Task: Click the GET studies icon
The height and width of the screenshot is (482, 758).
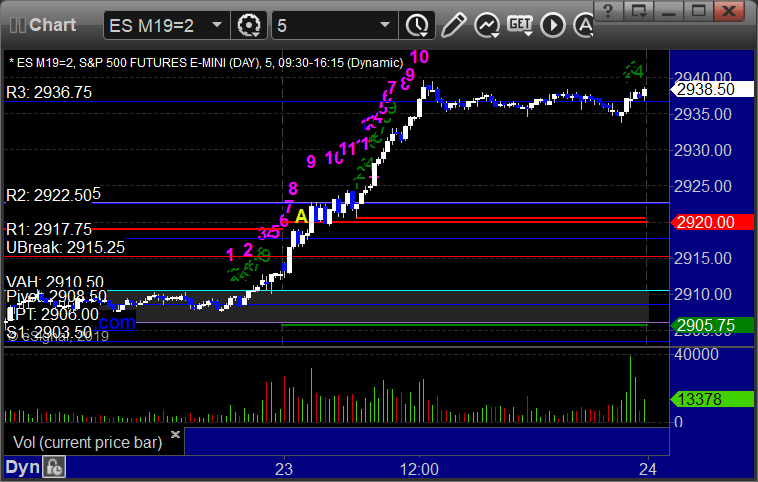Action: tap(519, 23)
